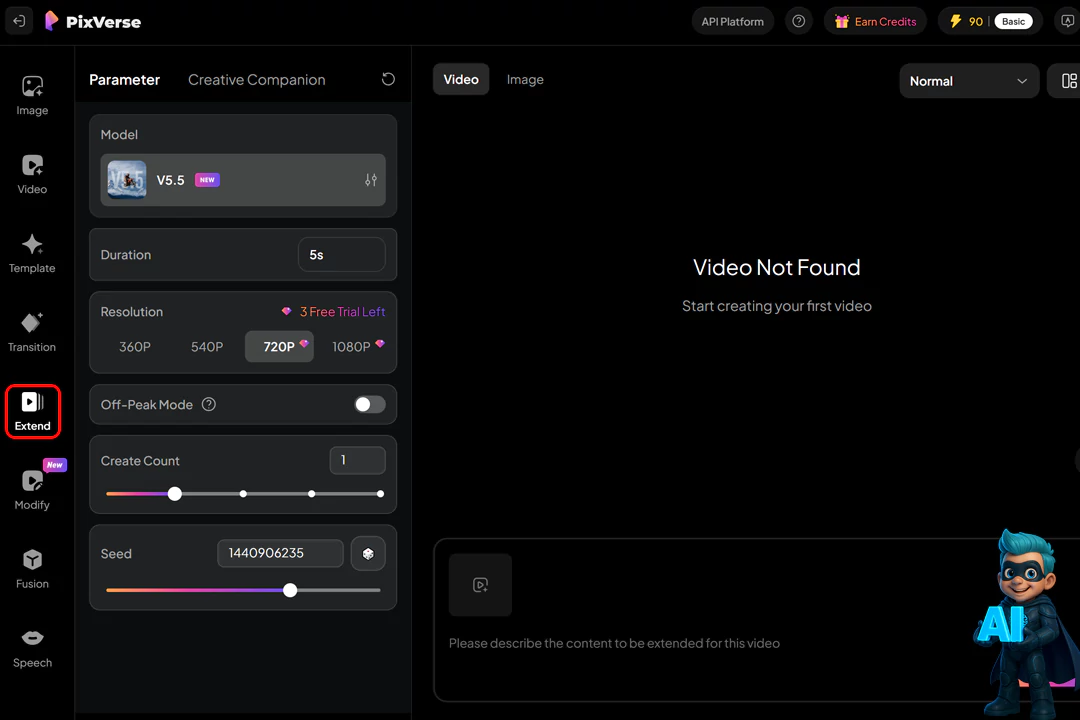Viewport: 1080px width, 720px height.
Task: Open the Transition tool
Action: click(x=32, y=333)
